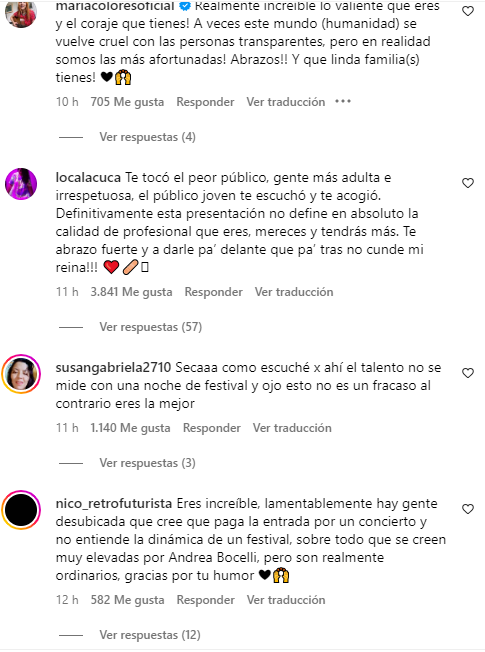Screen dimensions: 485x652
Task: Expand Ver respuestas (4)
Action: (147, 137)
